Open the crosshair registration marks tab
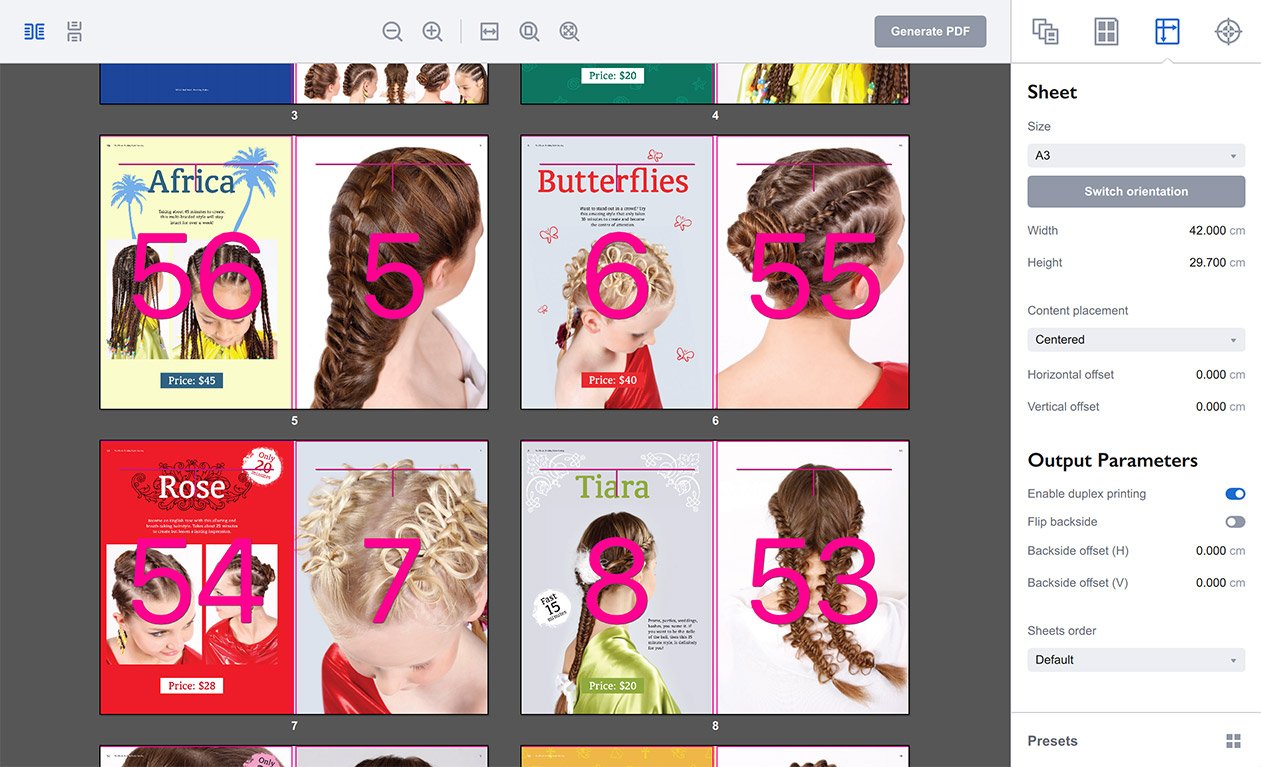Viewport: 1261px width, 767px height. (1228, 32)
